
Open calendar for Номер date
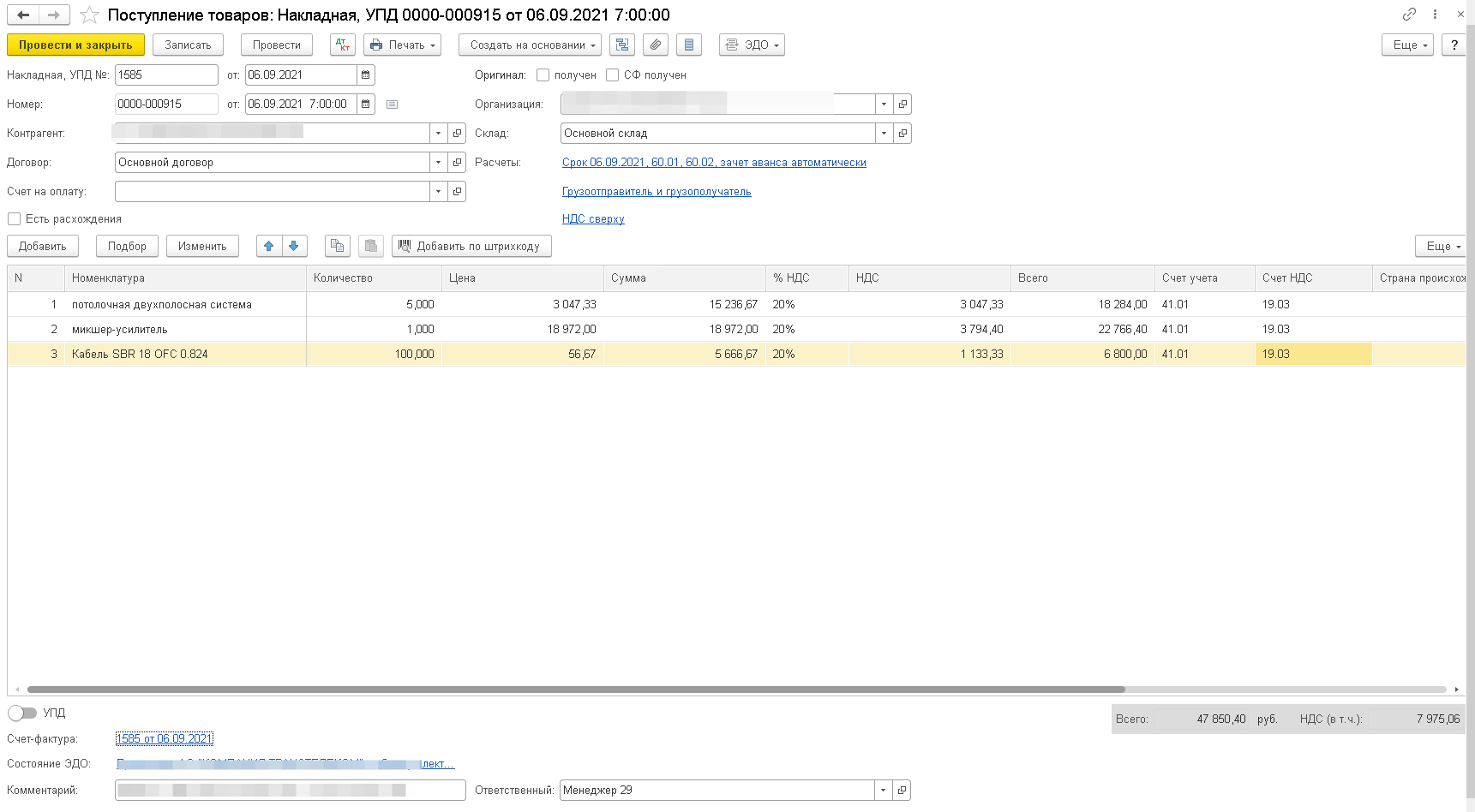(x=366, y=104)
